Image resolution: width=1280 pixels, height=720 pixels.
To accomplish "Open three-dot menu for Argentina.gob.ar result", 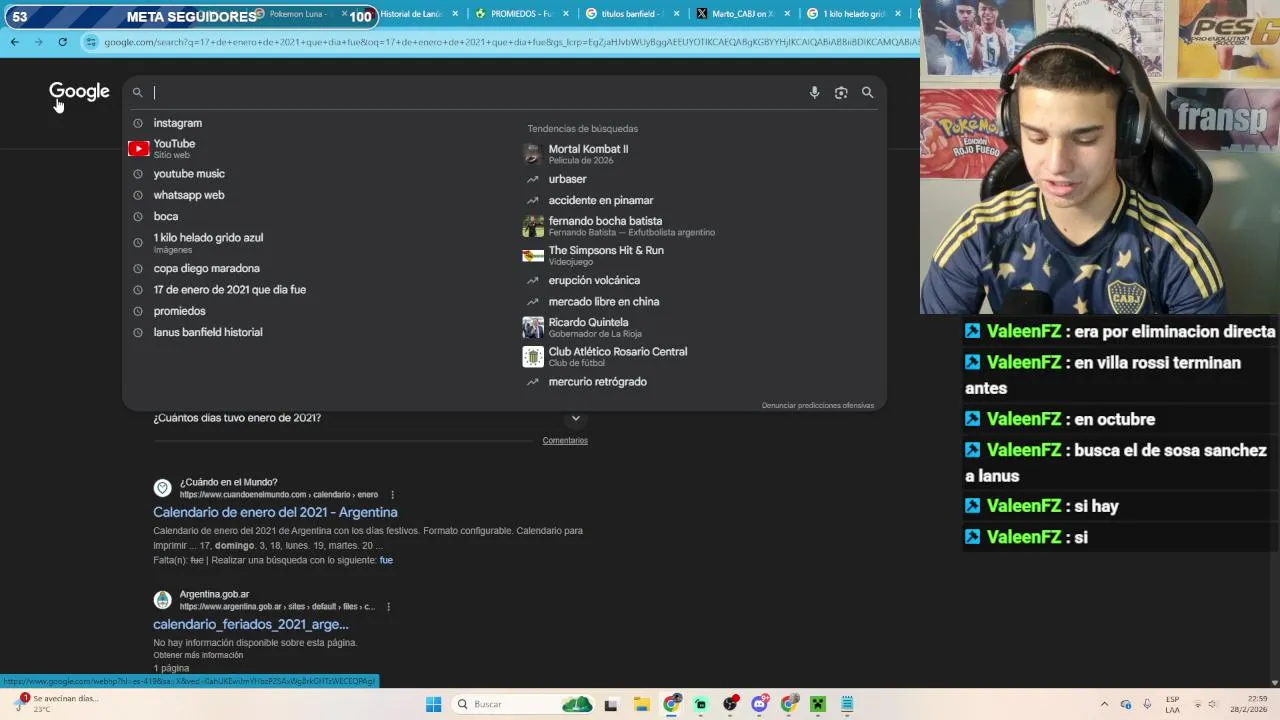I will [388, 606].
